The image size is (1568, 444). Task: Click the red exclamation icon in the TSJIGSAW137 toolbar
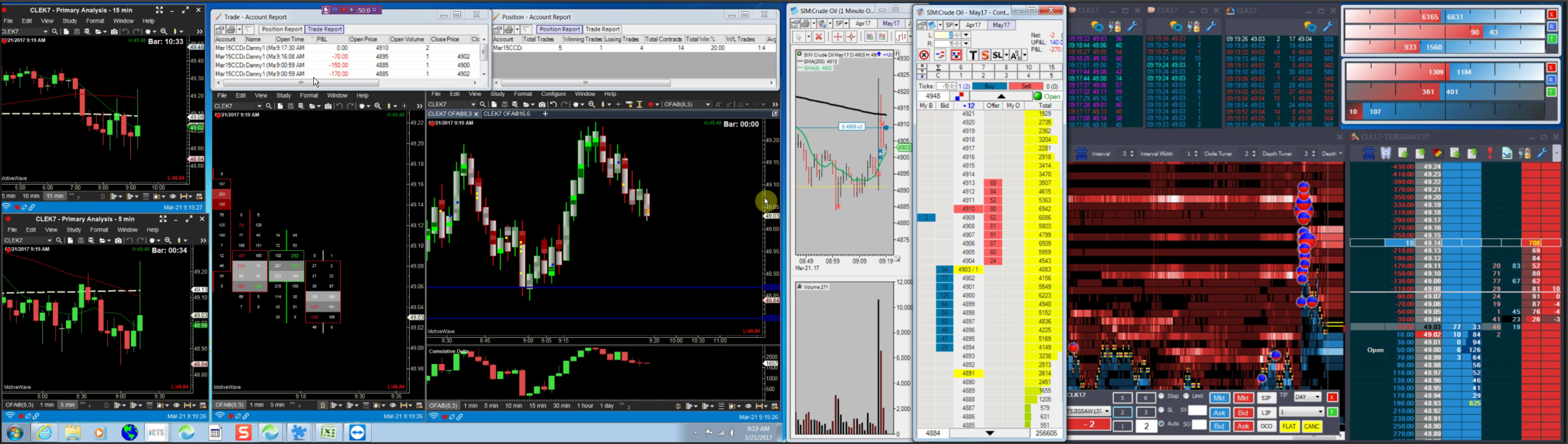(x=1490, y=153)
